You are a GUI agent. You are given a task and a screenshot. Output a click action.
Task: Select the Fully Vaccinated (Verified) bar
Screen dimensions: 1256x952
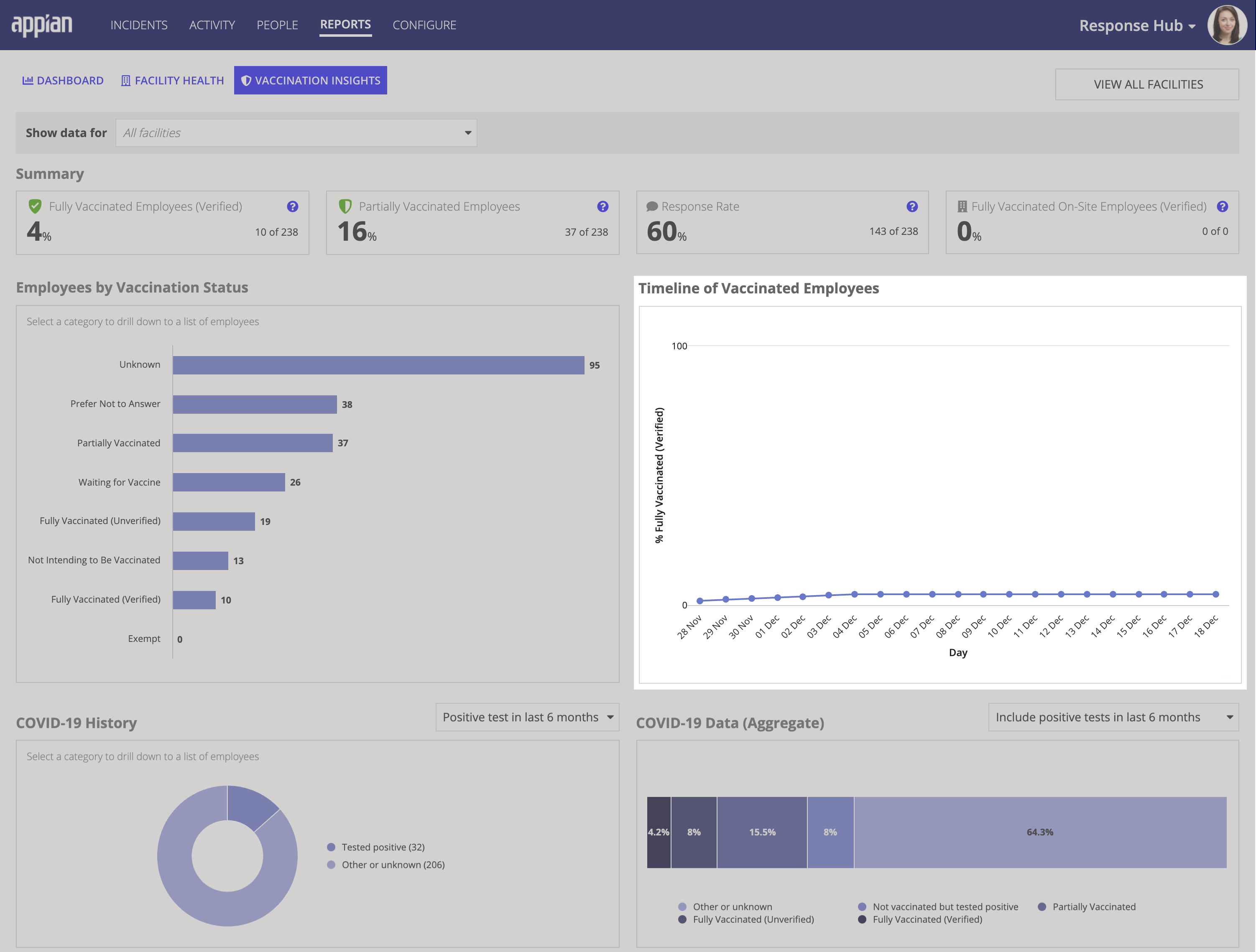click(194, 599)
